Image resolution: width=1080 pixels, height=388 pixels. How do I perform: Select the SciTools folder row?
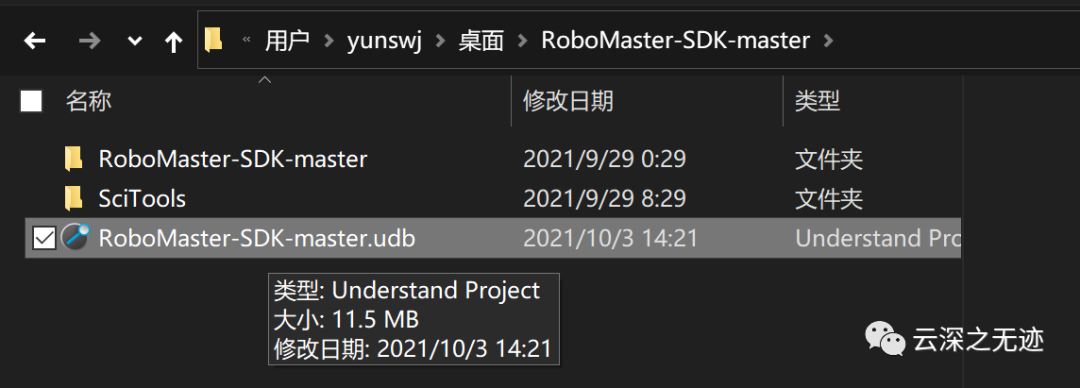[x=492, y=198]
